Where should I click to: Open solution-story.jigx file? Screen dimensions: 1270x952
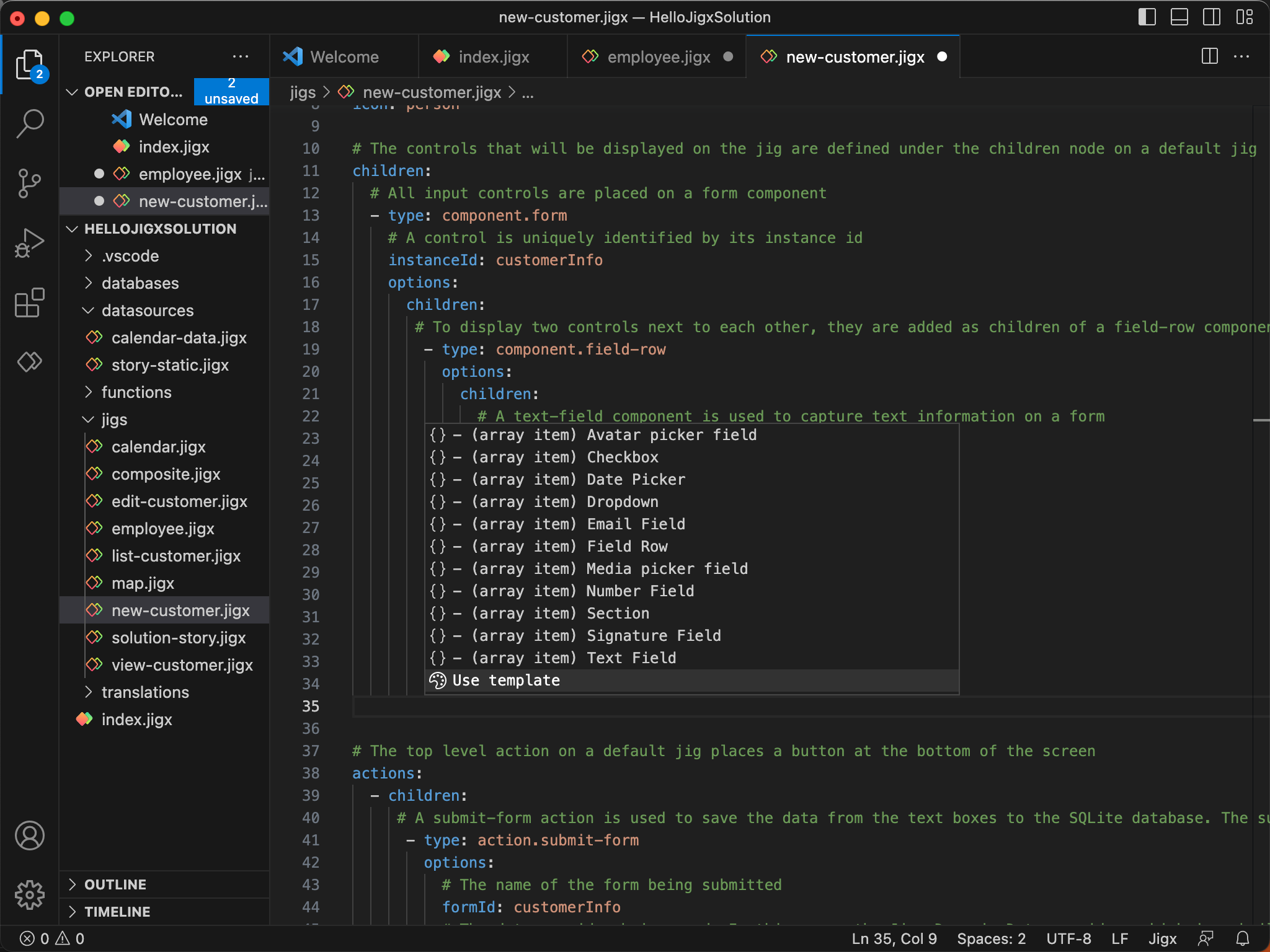click(x=164, y=638)
